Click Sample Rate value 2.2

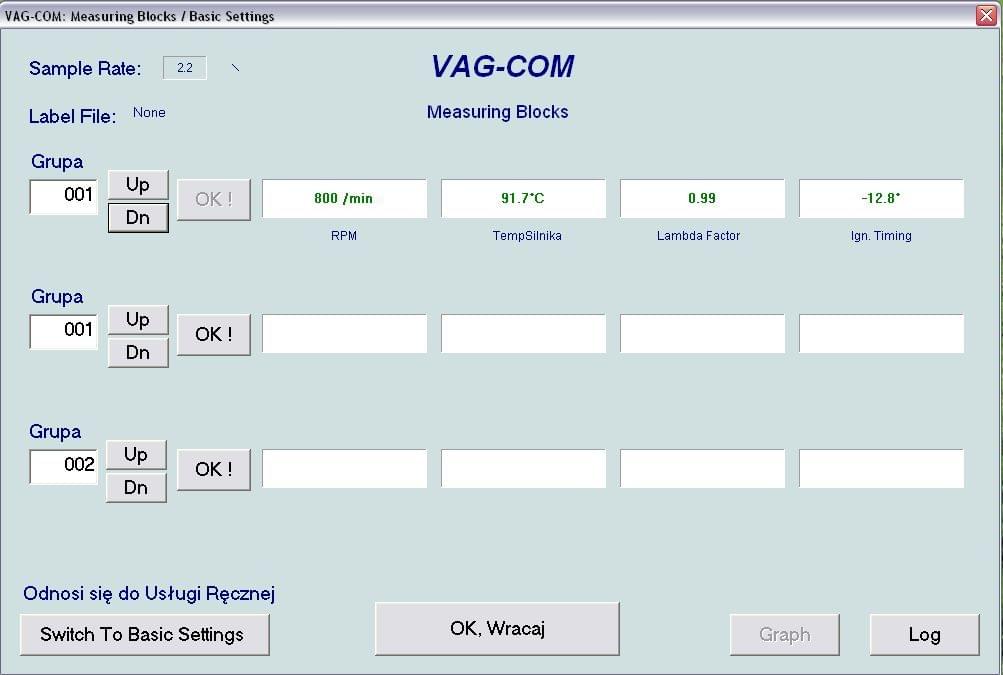185,68
